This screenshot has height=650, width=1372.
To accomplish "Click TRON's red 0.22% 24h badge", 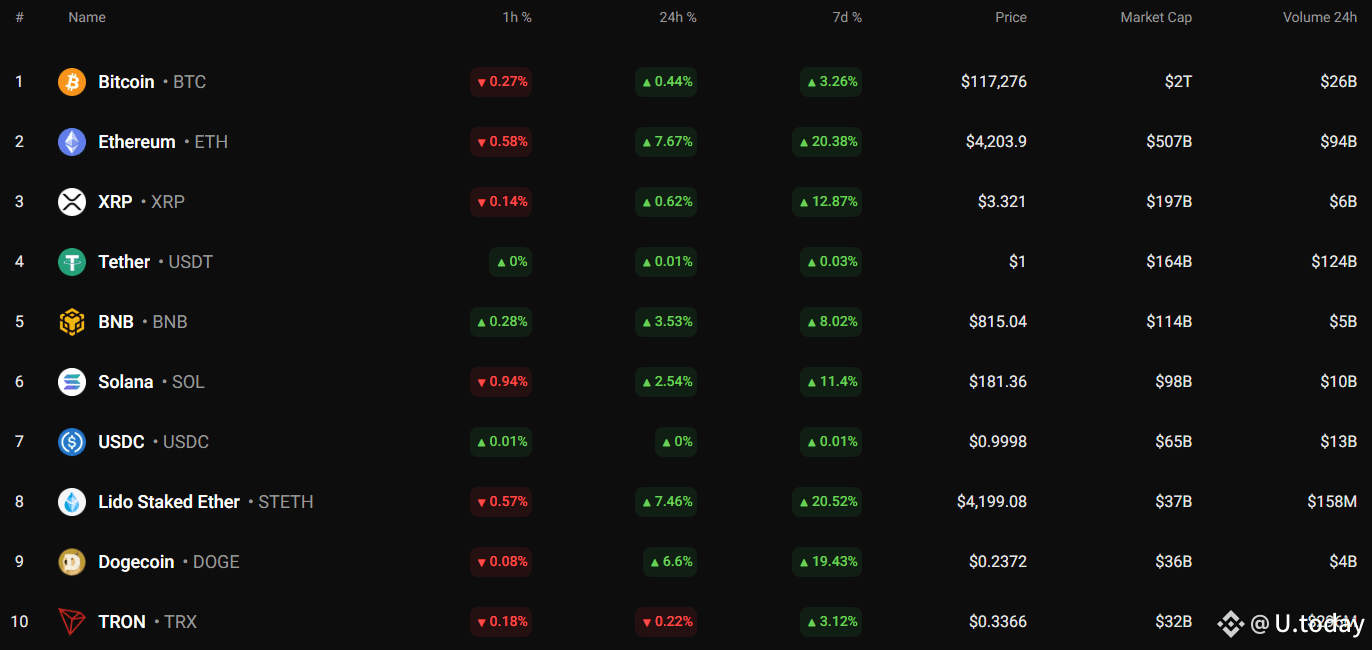I will (666, 622).
